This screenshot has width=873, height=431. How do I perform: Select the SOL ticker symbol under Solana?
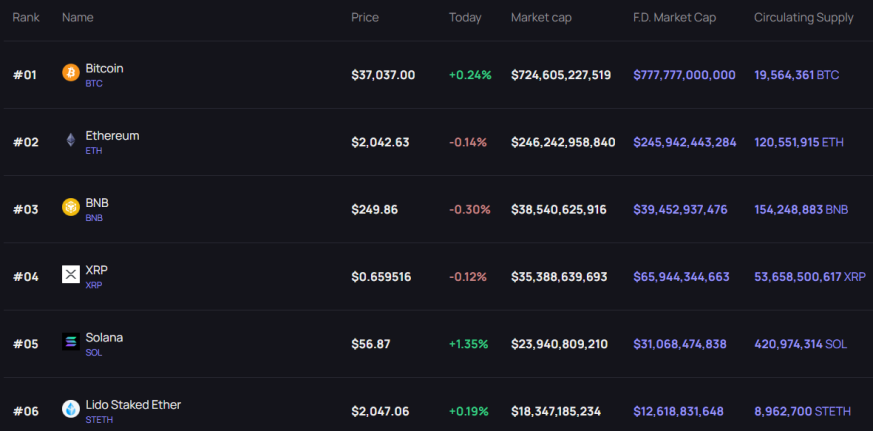pos(94,352)
